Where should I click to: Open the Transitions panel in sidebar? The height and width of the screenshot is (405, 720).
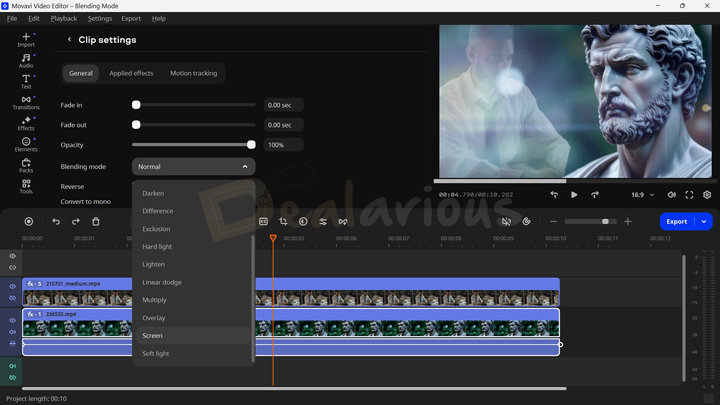coord(26,100)
